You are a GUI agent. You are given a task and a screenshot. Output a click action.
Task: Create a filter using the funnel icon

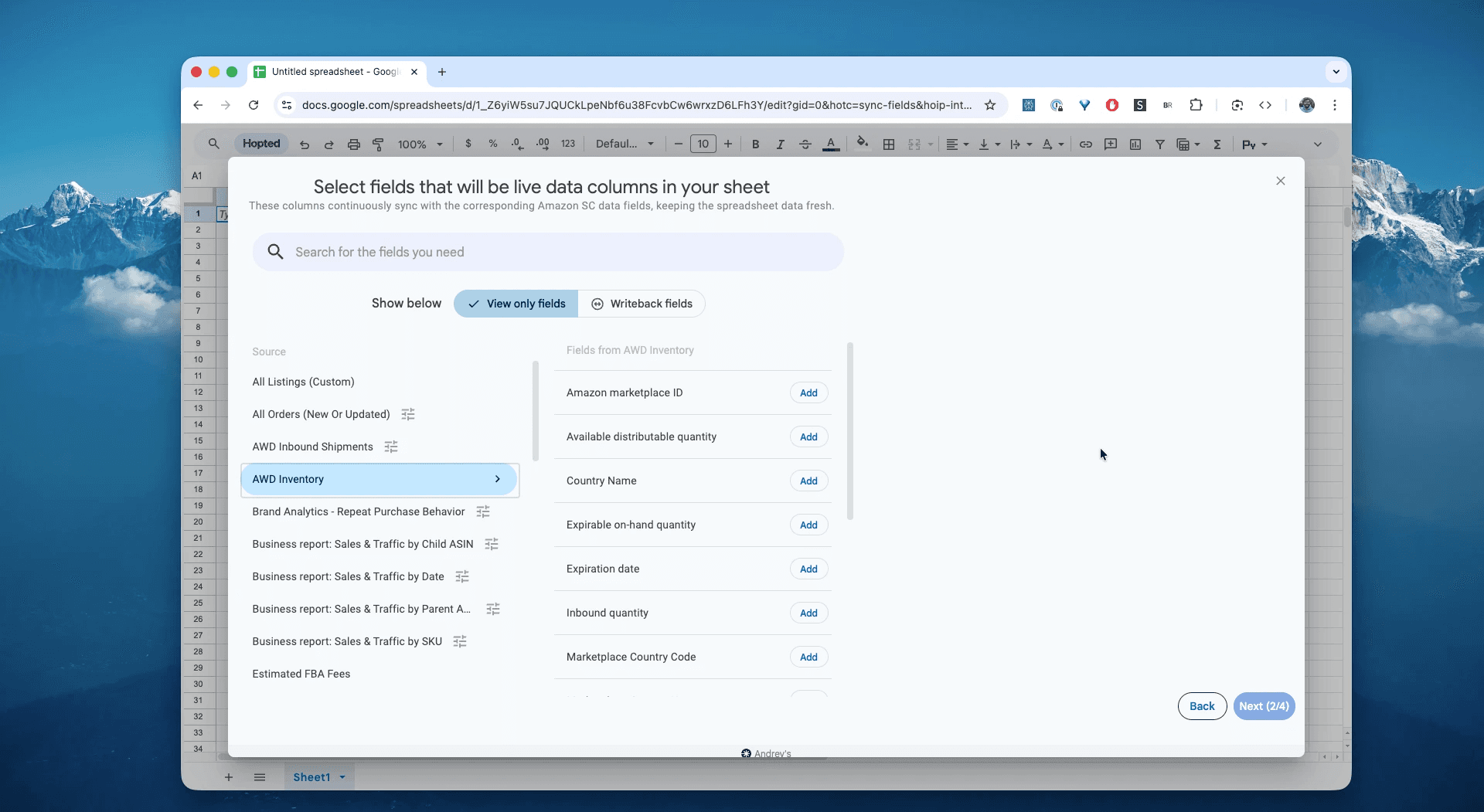(1159, 144)
